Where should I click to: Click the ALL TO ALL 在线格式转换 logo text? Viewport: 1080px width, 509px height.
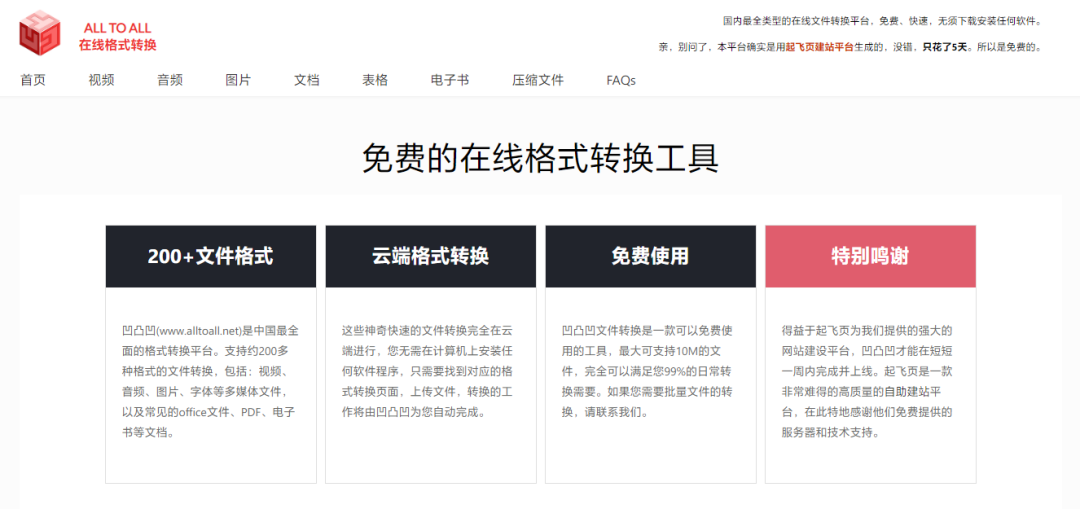(x=117, y=37)
